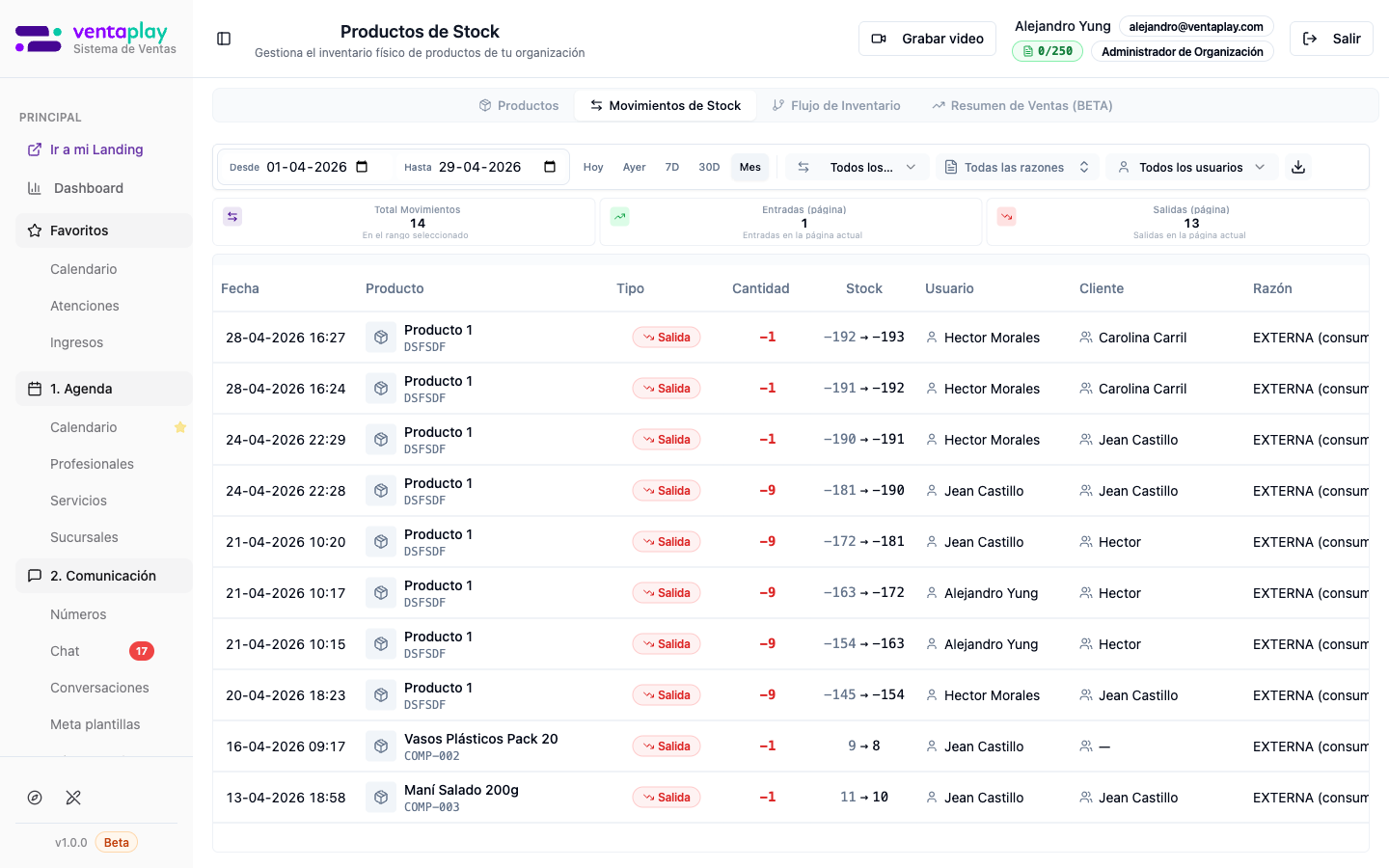This screenshot has width=1389, height=868.
Task: Enable the 7D quick filter
Action: pos(672,166)
